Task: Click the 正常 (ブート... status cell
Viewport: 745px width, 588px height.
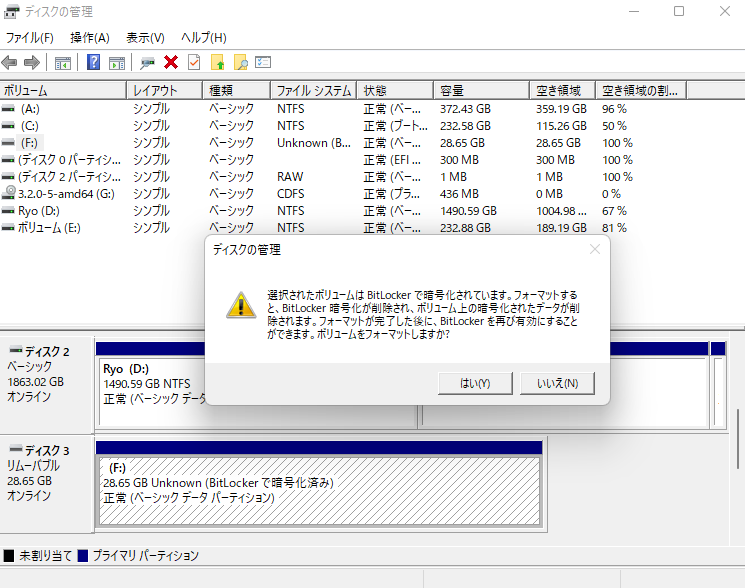Action: [395, 126]
